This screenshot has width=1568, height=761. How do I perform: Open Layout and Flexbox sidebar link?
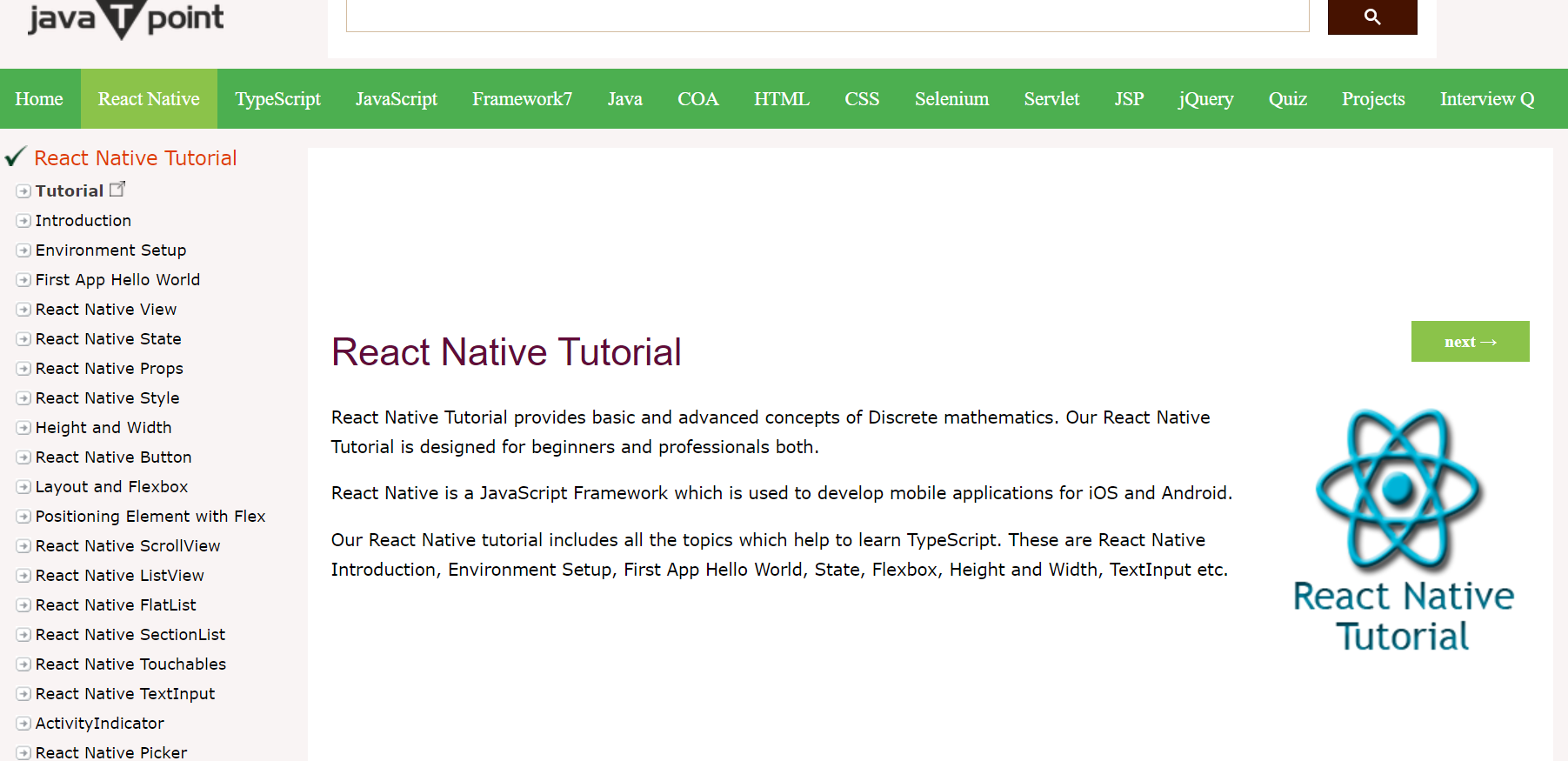click(111, 487)
